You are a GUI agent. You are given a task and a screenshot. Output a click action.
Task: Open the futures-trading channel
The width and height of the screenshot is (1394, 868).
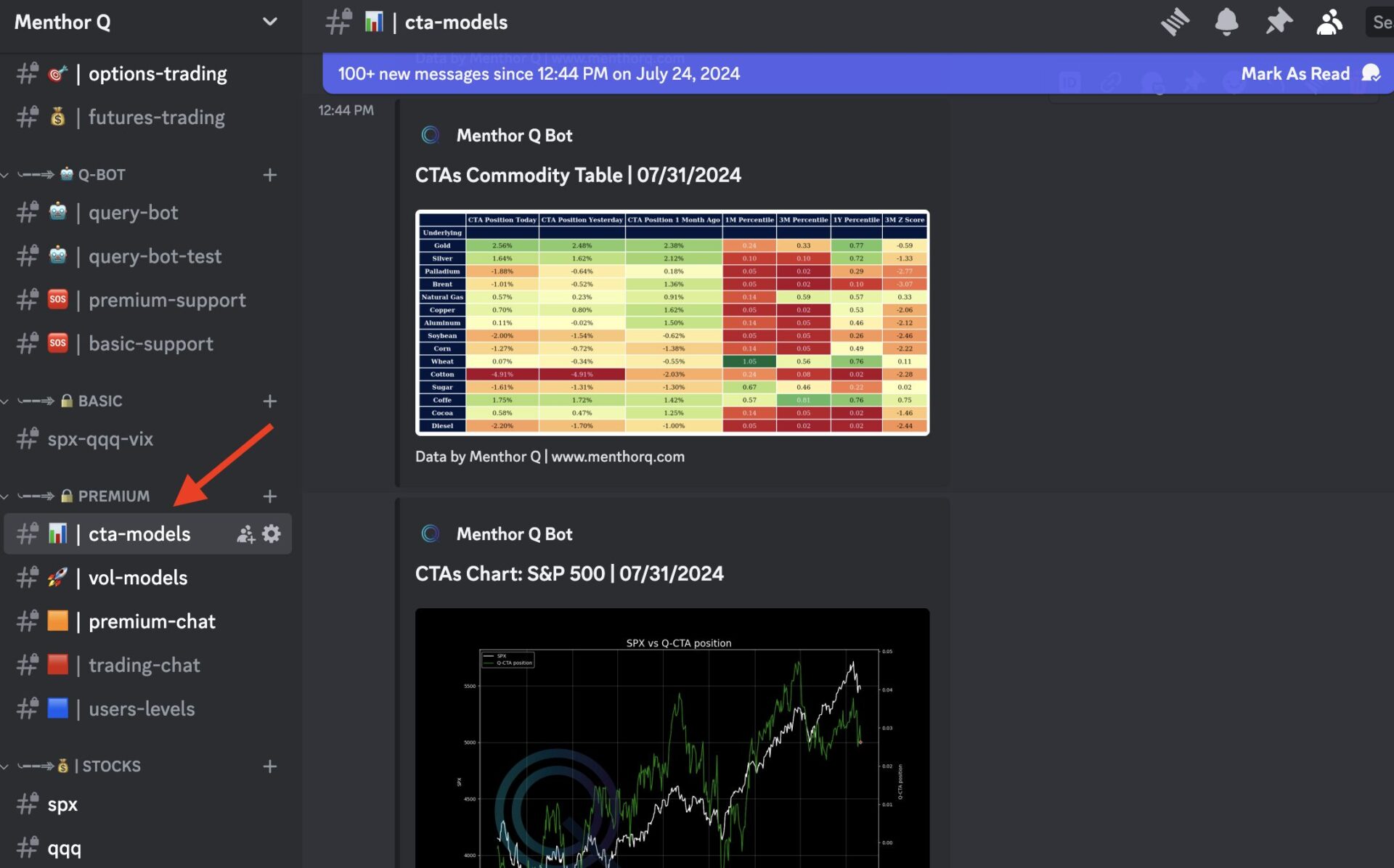click(x=148, y=117)
